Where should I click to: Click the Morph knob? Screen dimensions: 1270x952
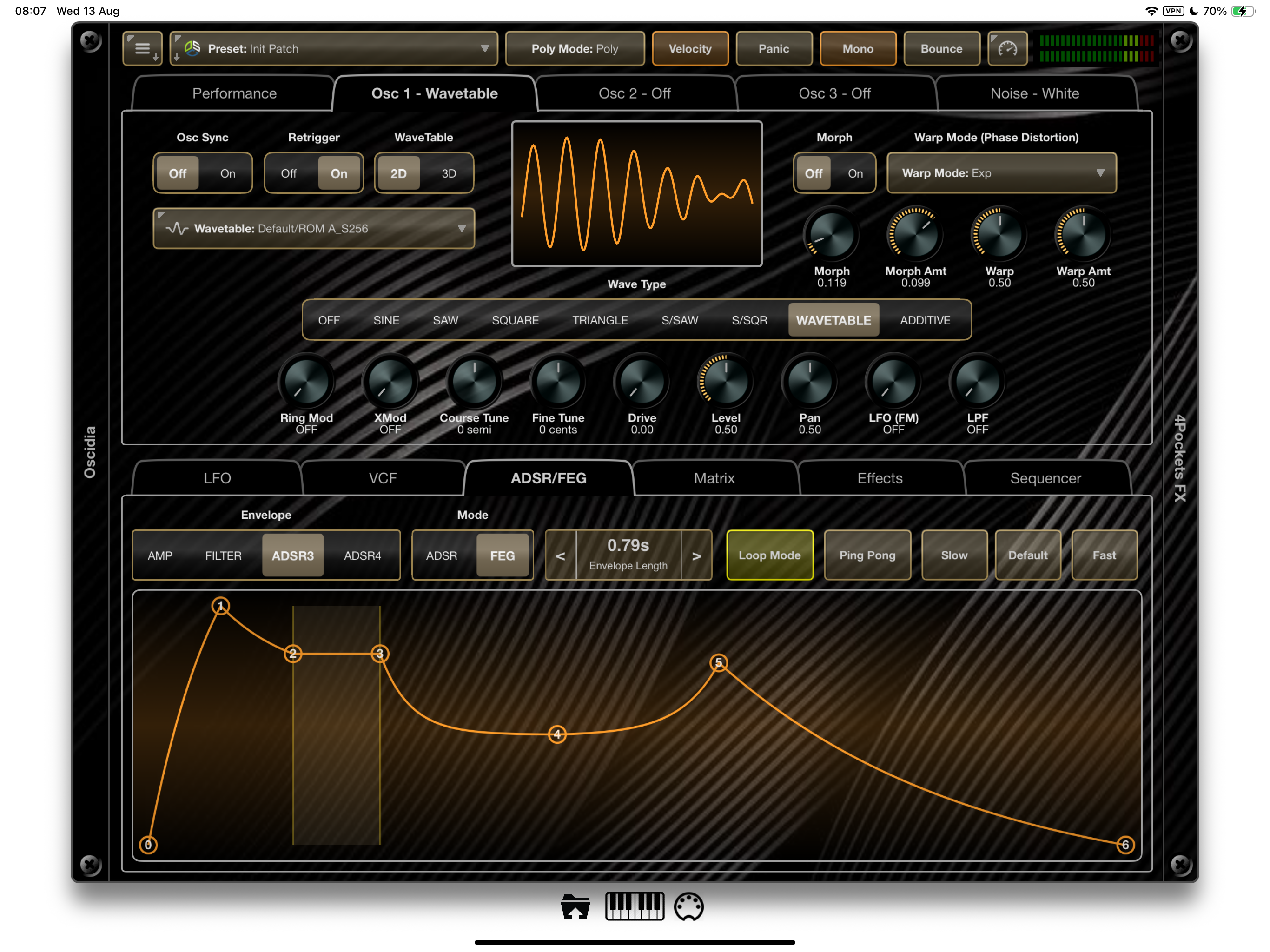click(x=831, y=234)
